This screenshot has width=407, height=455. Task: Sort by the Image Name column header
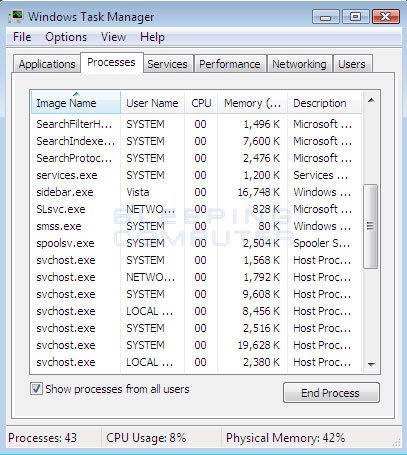76,103
